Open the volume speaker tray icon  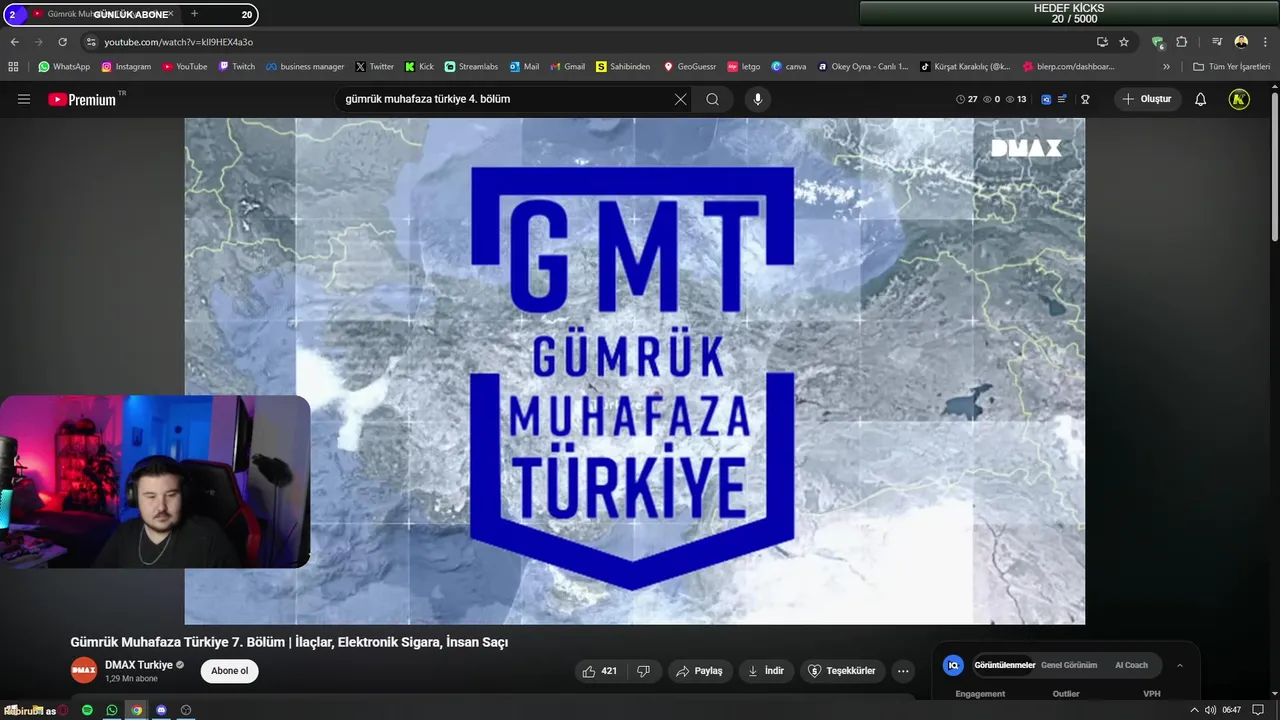(x=1211, y=710)
